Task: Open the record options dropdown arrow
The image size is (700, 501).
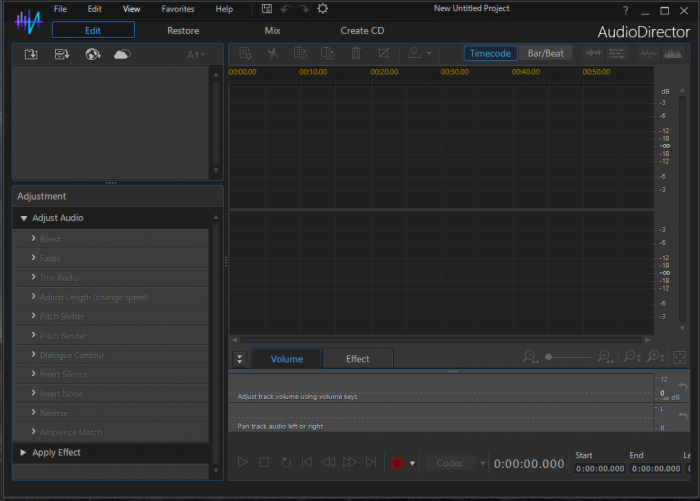Action: pyautogui.click(x=412, y=464)
